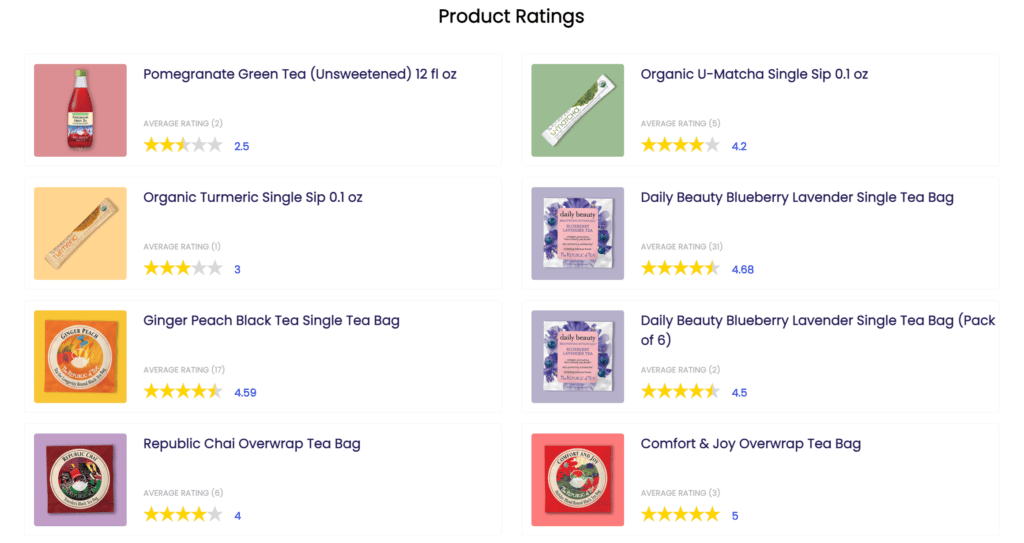1024x543 pixels.
Task: Click the star rating for Republic Chai
Action: [183, 515]
